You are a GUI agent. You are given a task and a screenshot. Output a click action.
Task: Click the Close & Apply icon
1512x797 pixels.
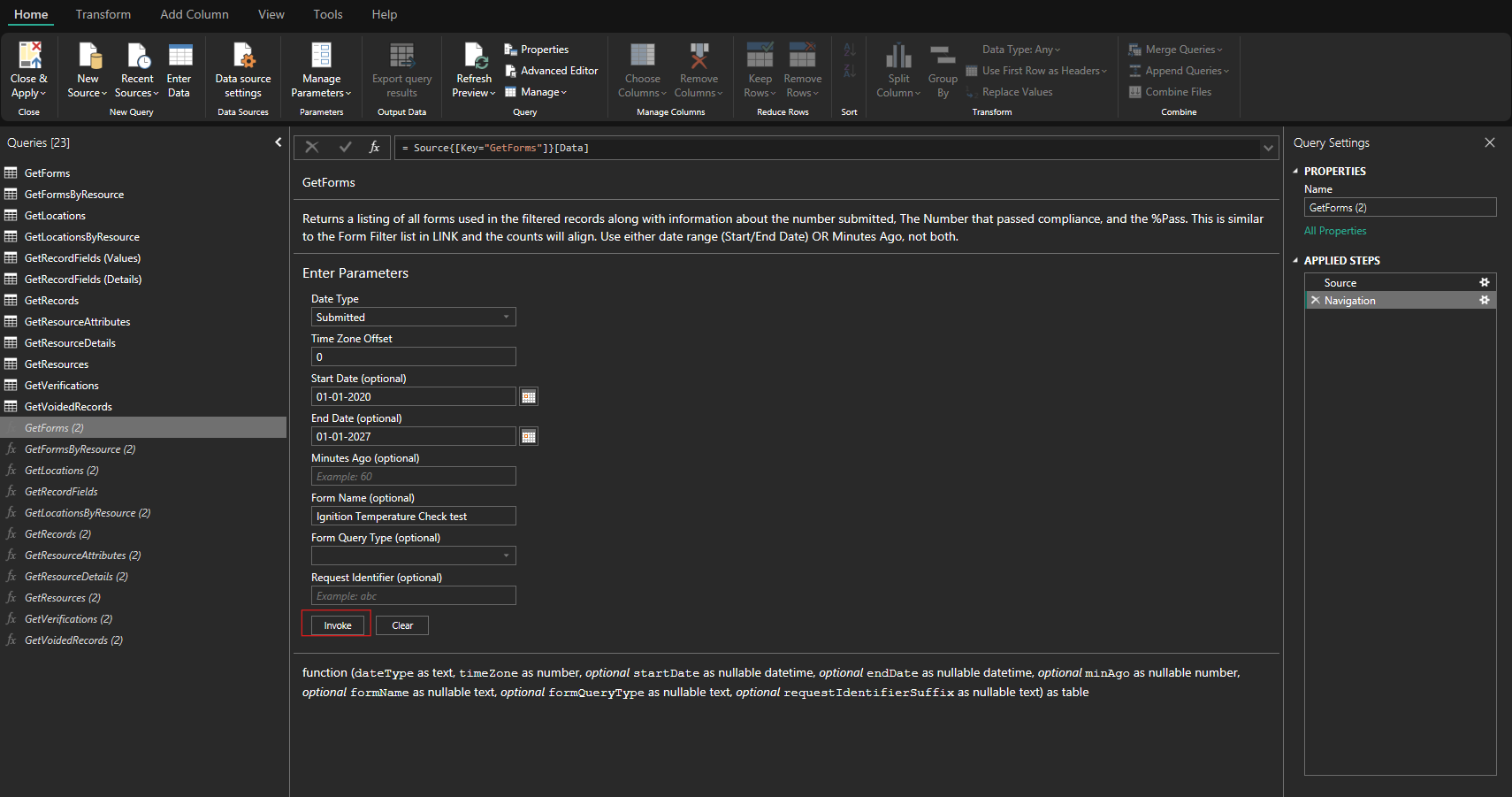coord(29,57)
